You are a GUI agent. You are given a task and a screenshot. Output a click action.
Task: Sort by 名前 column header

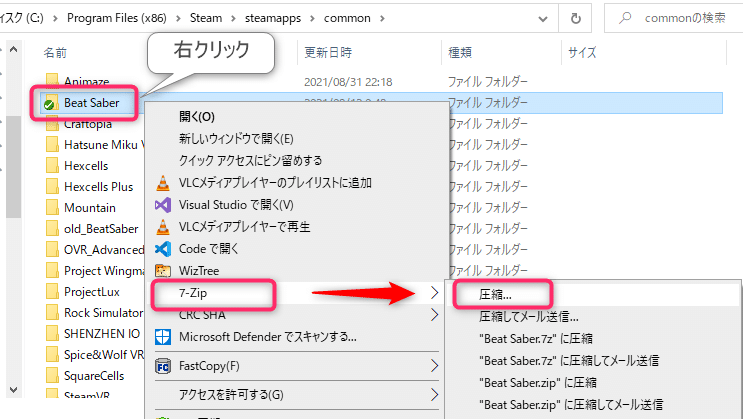pos(55,53)
